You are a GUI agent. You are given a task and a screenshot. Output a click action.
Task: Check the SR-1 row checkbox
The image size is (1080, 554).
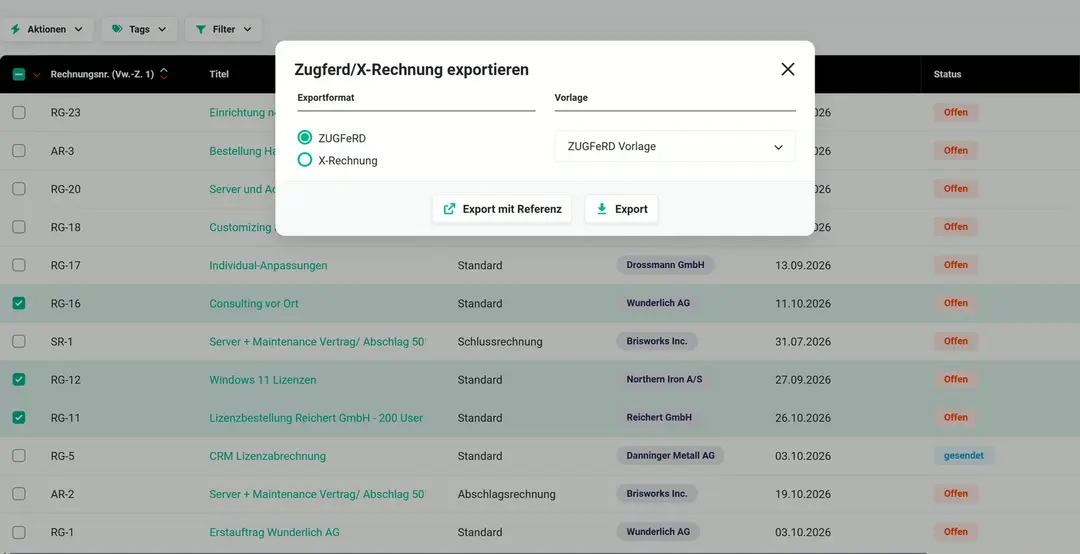pyautogui.click(x=19, y=341)
